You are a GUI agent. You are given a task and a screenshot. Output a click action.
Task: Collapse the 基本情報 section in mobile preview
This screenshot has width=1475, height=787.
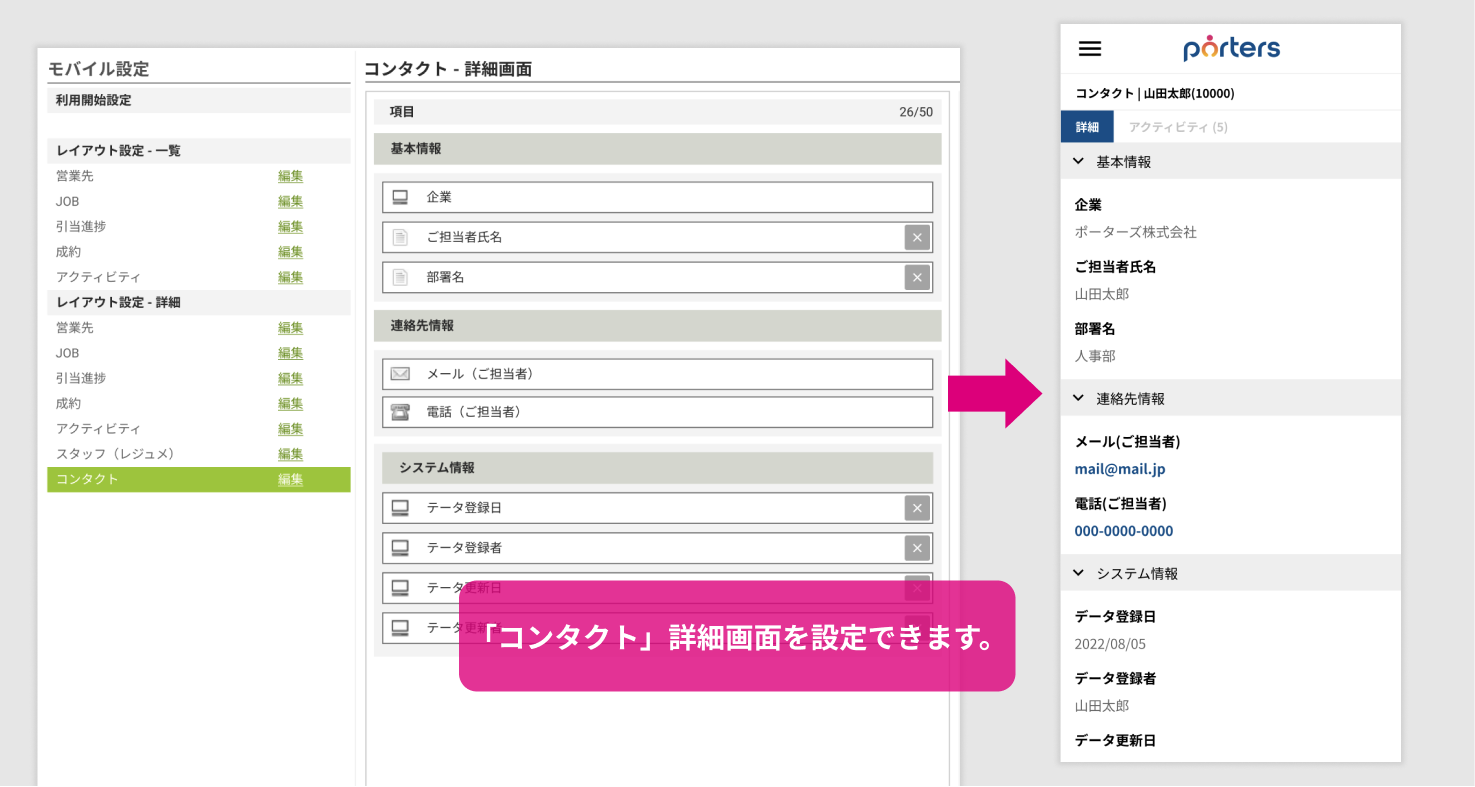coord(1078,161)
